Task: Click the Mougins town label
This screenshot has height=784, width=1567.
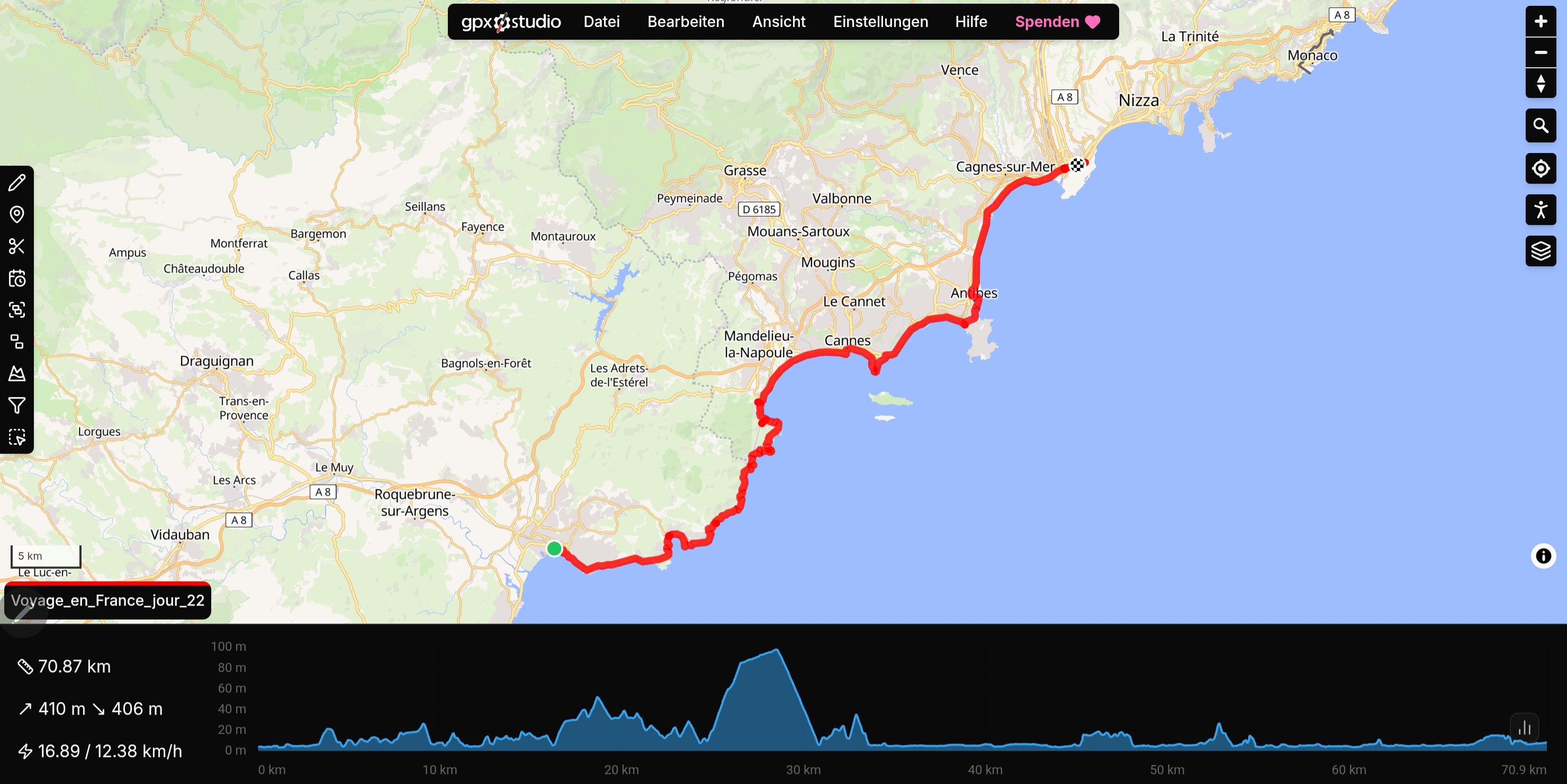Action: (x=828, y=263)
